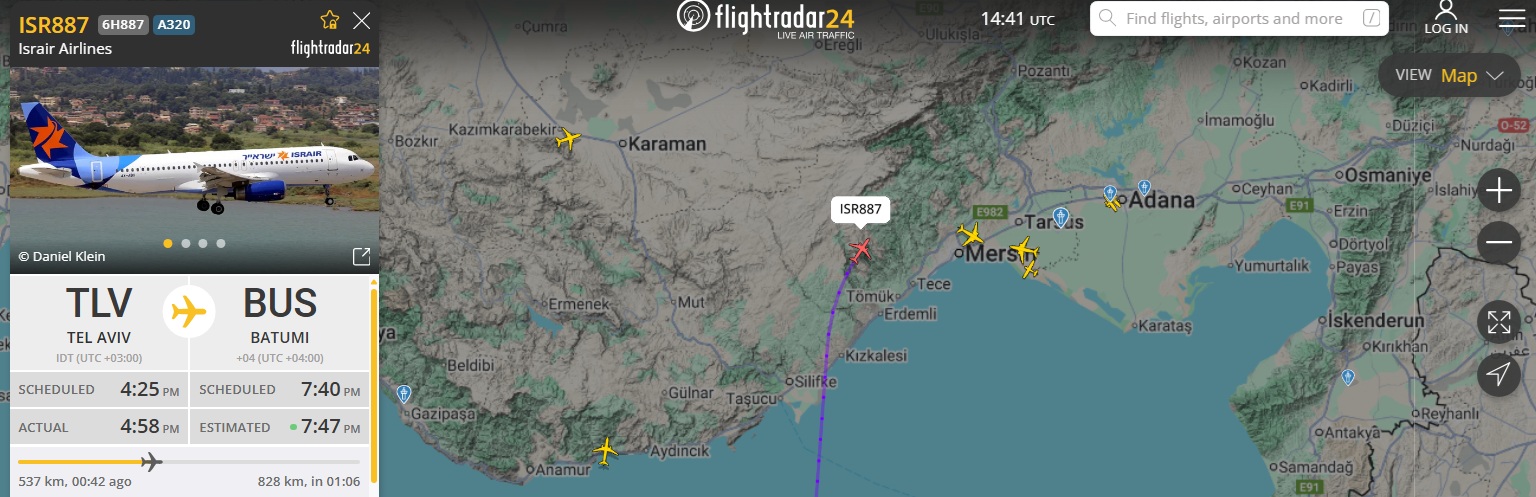
Task: Show the fourth aircraft photo dot
Action: 221,243
